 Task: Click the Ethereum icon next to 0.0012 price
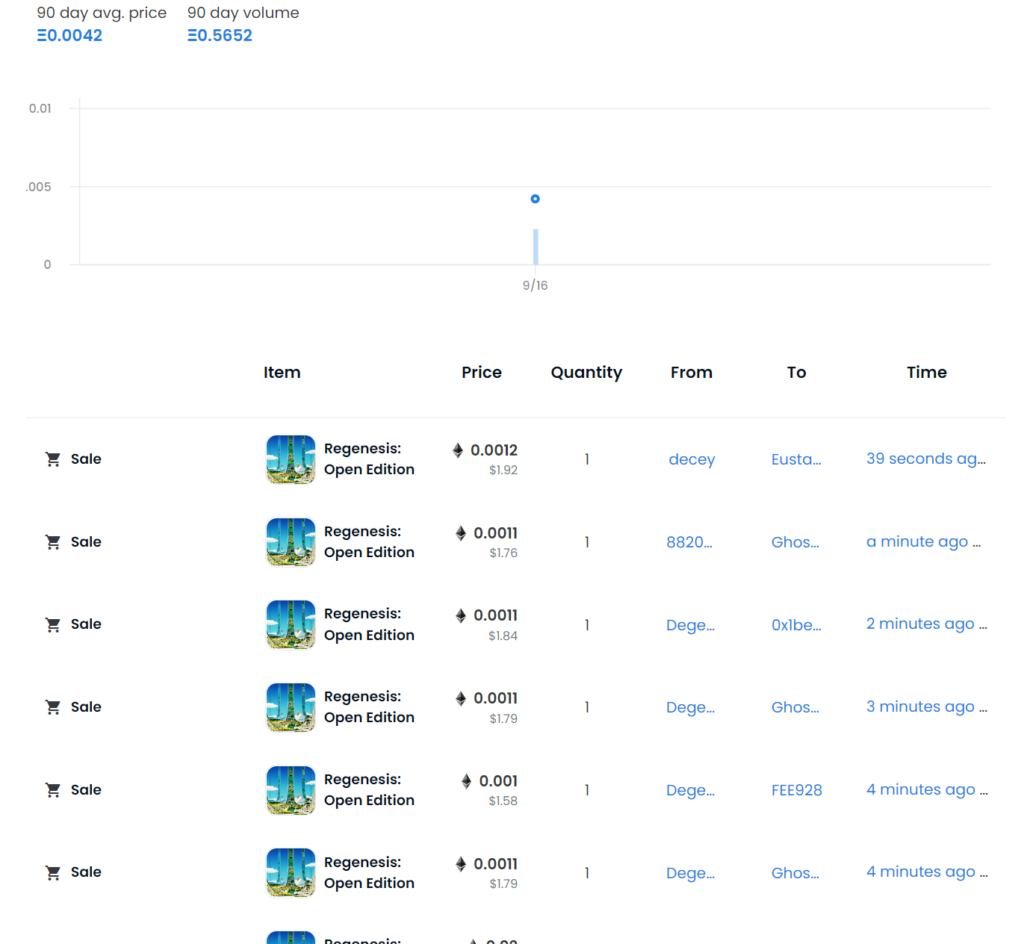click(x=459, y=451)
